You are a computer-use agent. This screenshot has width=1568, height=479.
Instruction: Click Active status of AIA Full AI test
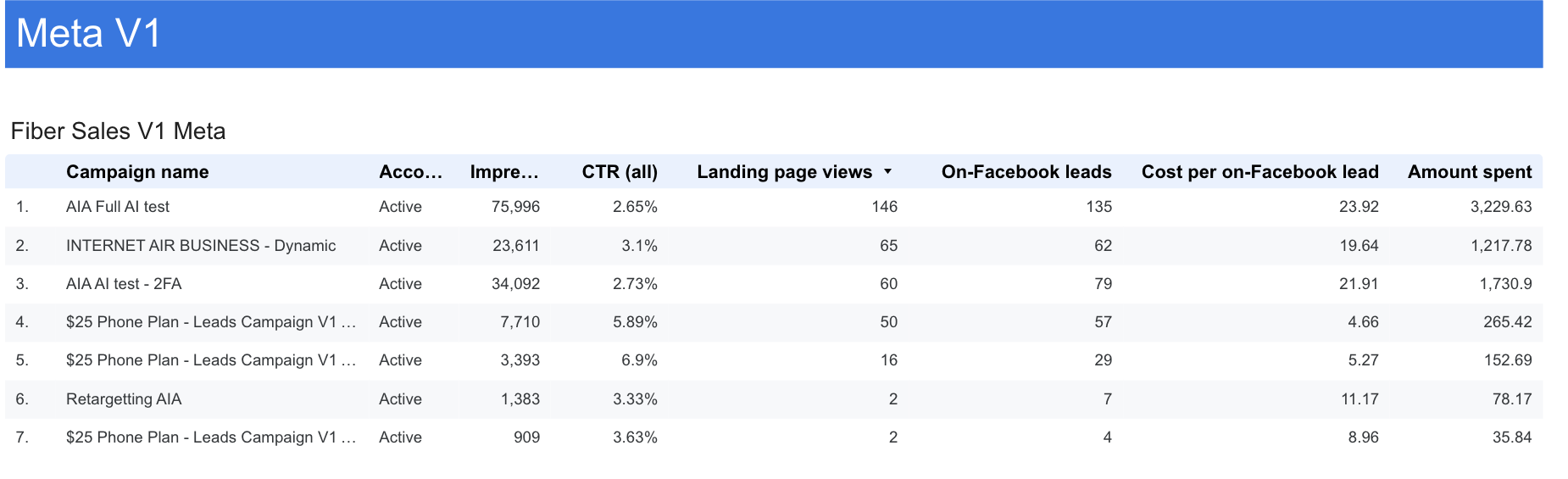[x=400, y=207]
